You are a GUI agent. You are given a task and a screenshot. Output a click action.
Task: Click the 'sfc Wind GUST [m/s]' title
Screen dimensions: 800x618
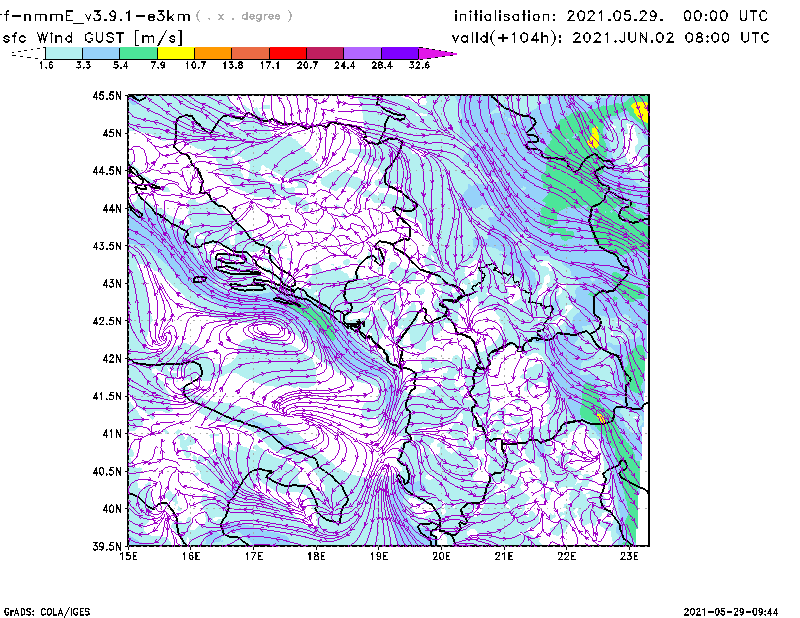[92, 38]
